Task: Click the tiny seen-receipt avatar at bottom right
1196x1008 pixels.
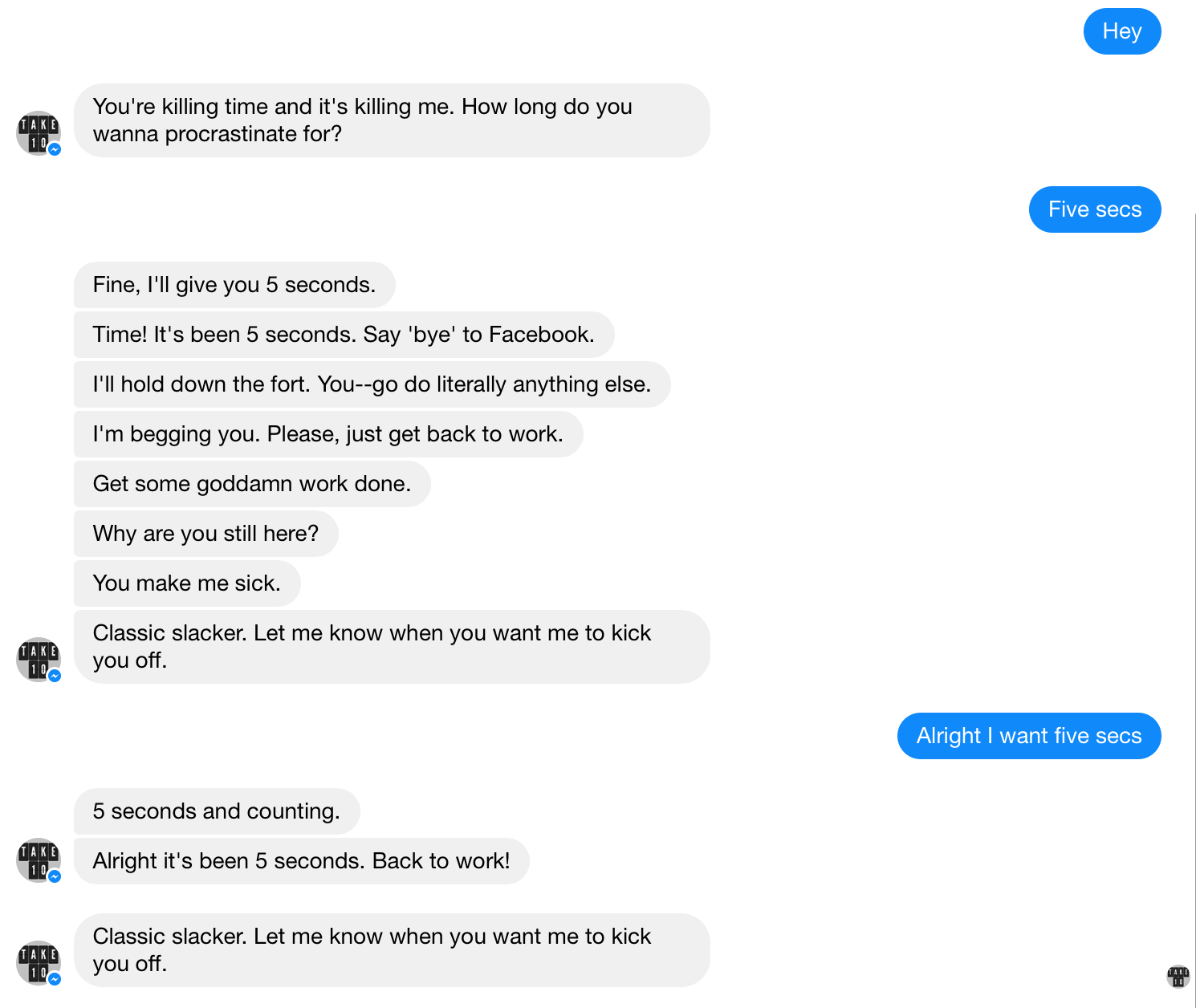Action: point(1178,977)
